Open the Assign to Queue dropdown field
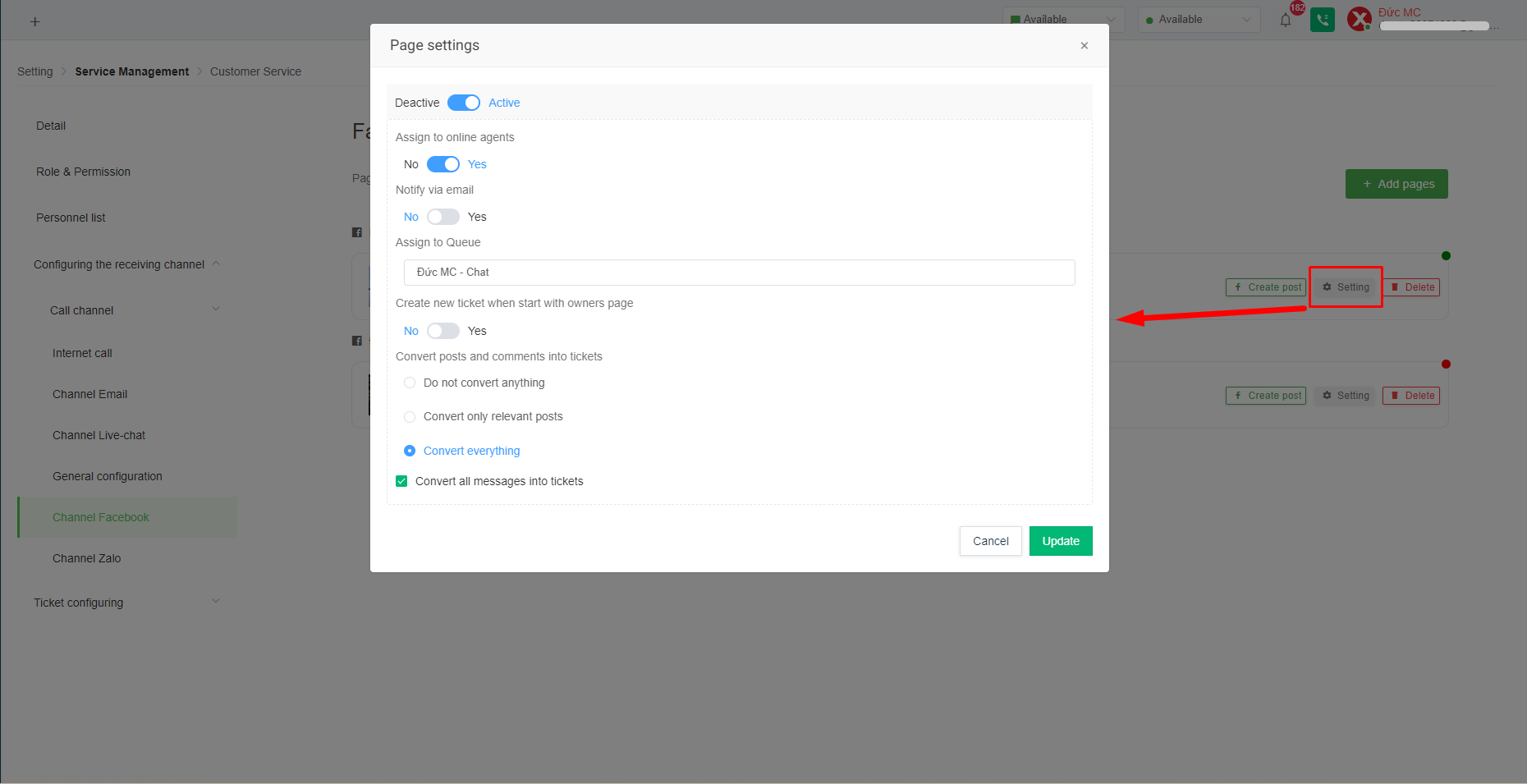1527x784 pixels. point(740,273)
